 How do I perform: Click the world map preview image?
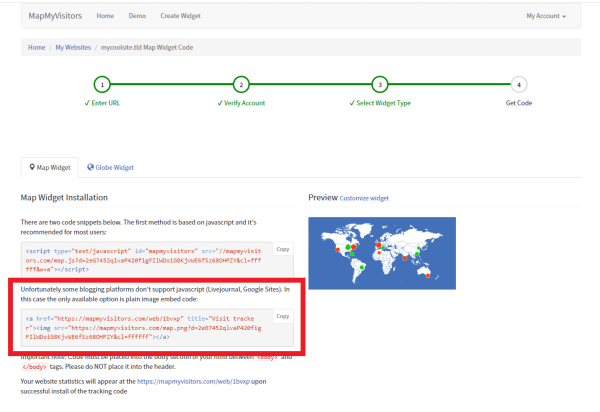(382, 253)
